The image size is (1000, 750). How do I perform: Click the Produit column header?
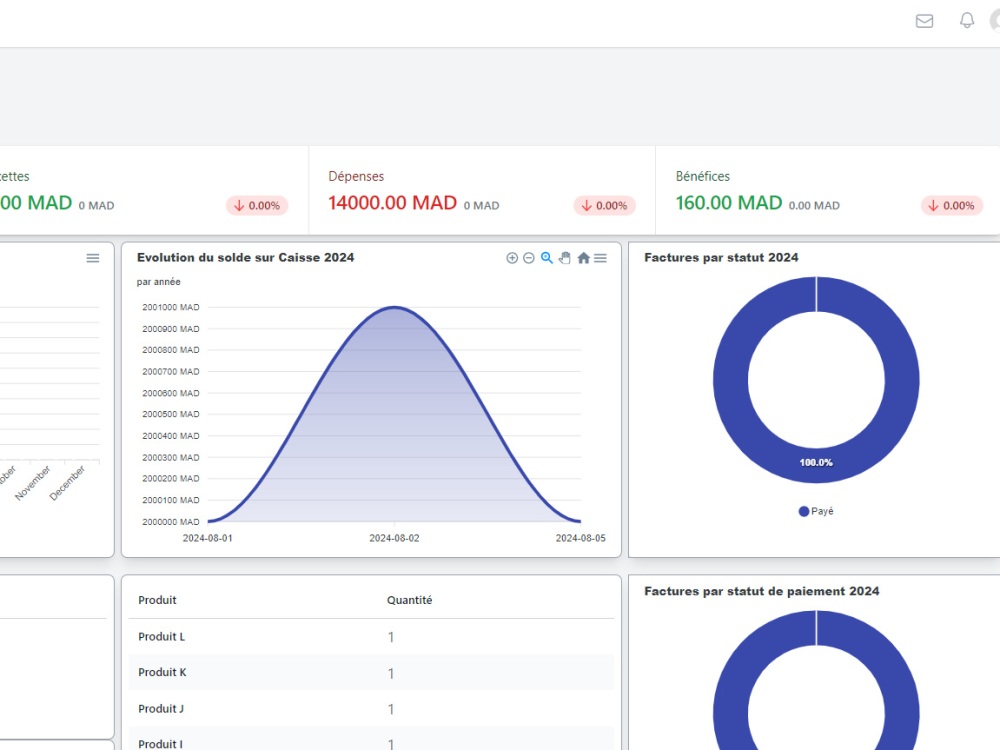pos(158,600)
